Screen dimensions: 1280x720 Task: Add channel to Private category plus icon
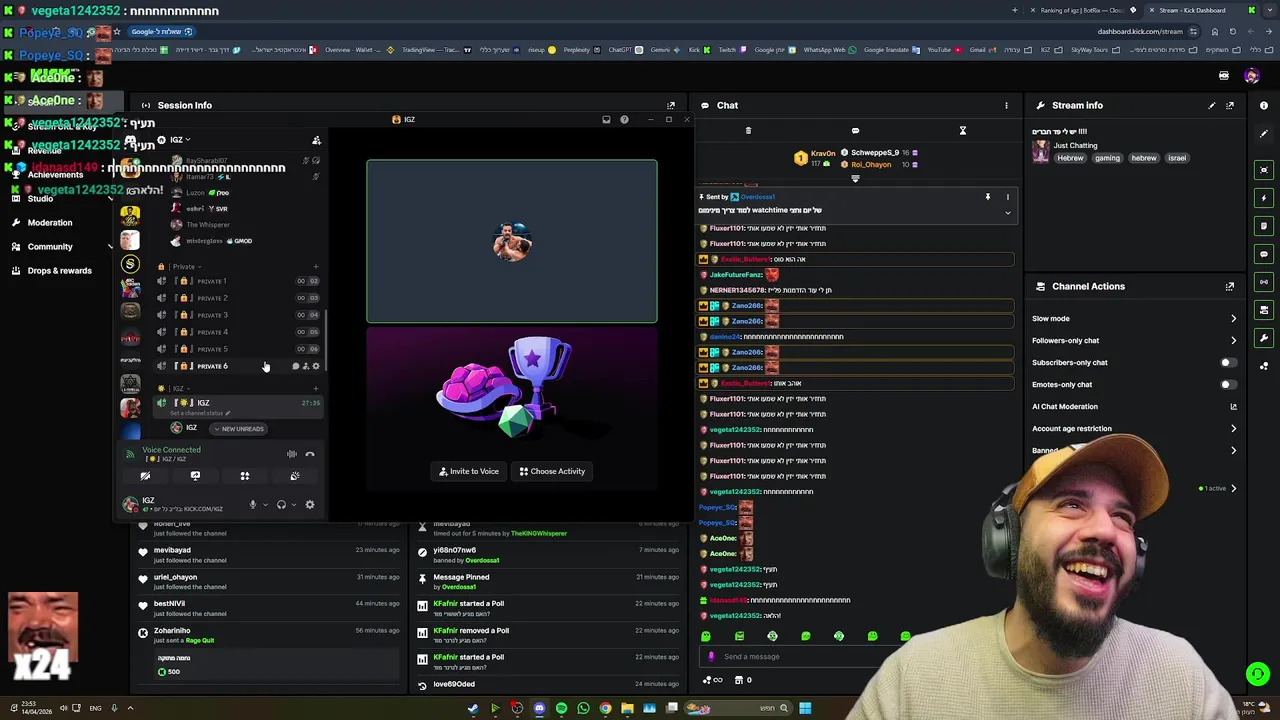click(316, 267)
